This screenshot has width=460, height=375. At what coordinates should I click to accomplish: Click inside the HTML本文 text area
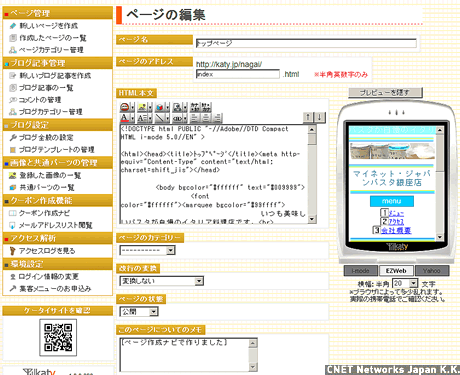[x=213, y=173]
